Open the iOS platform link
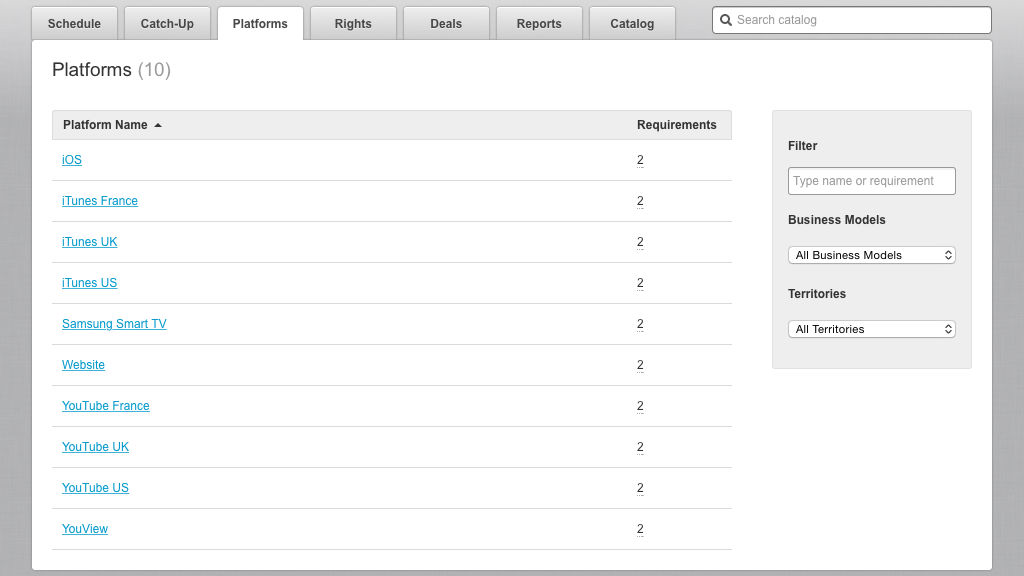This screenshot has width=1024, height=576. (x=72, y=160)
